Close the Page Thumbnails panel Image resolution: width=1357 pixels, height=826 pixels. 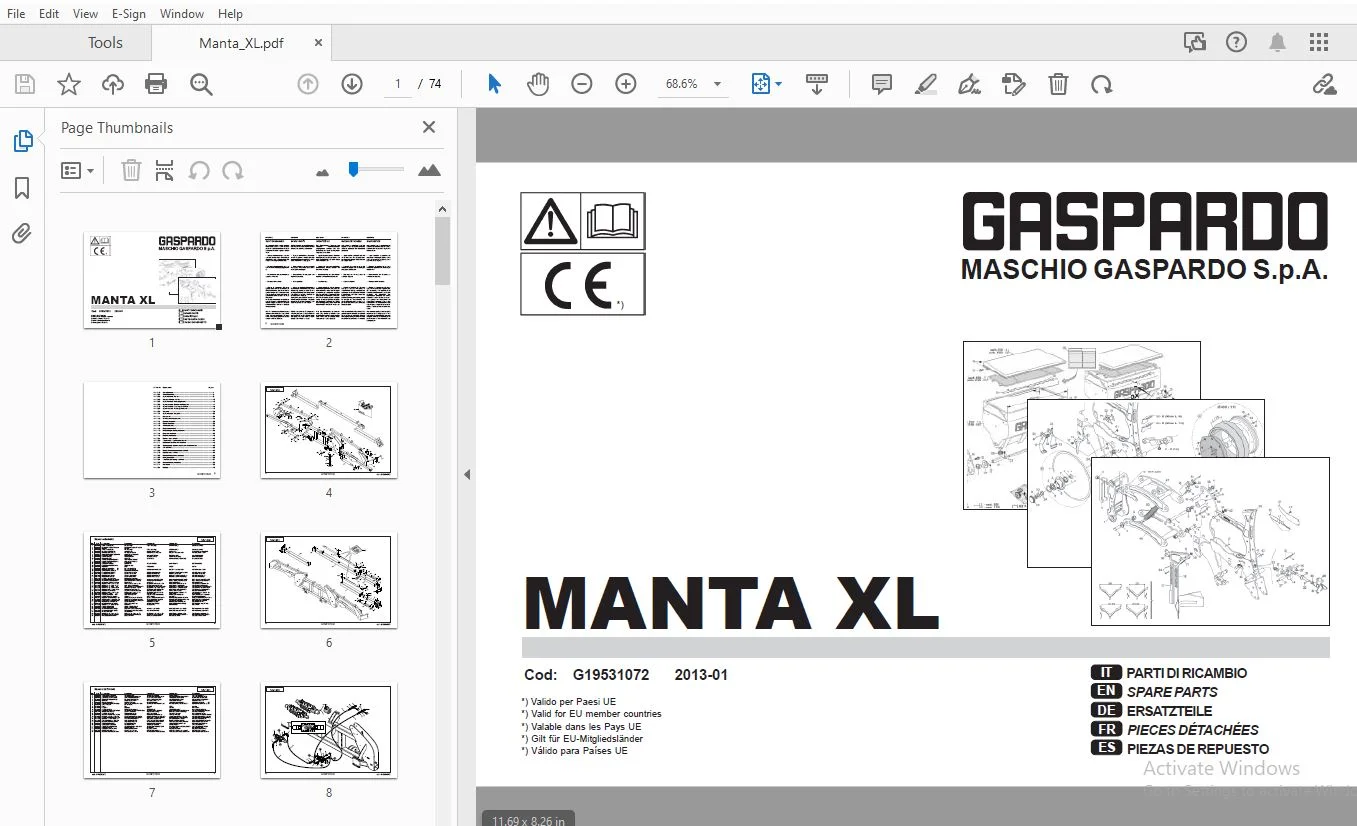click(x=429, y=127)
